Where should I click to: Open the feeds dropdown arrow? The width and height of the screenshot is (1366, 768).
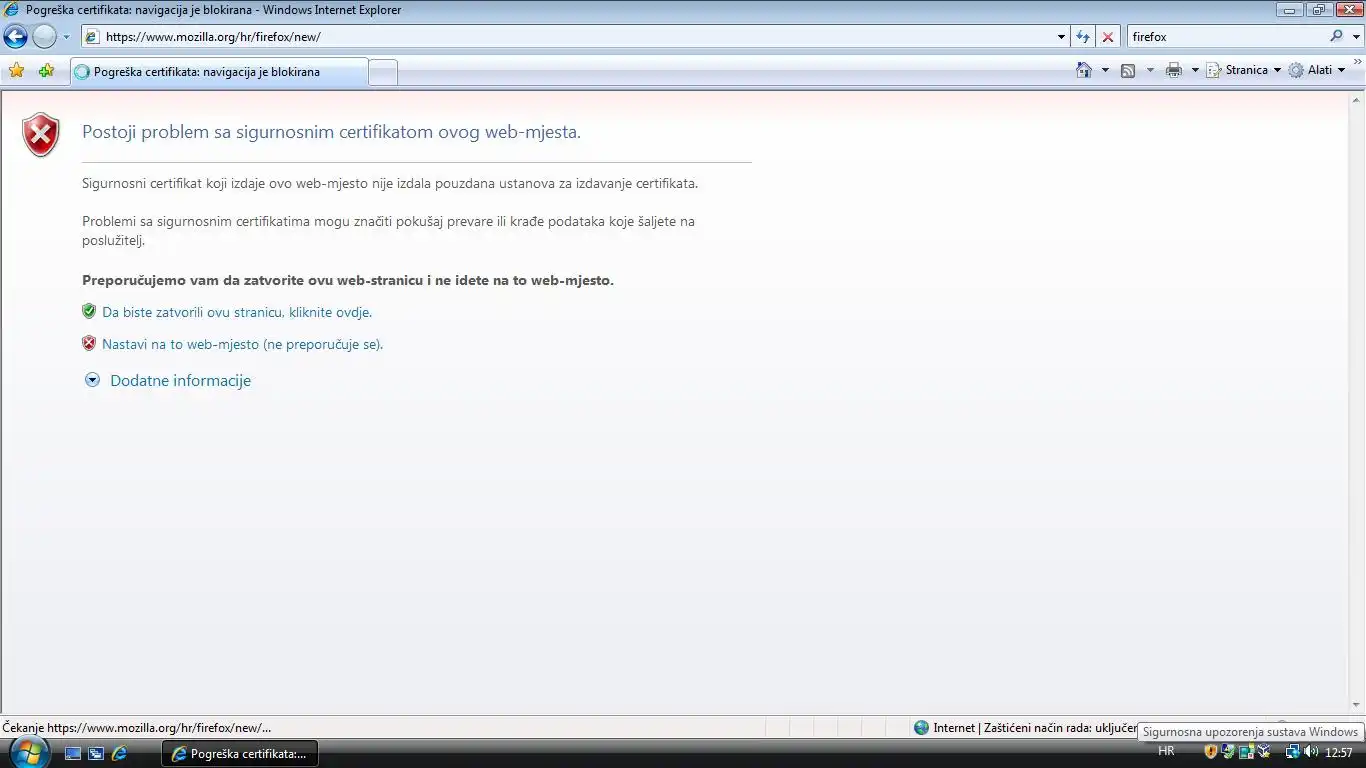tap(1150, 70)
